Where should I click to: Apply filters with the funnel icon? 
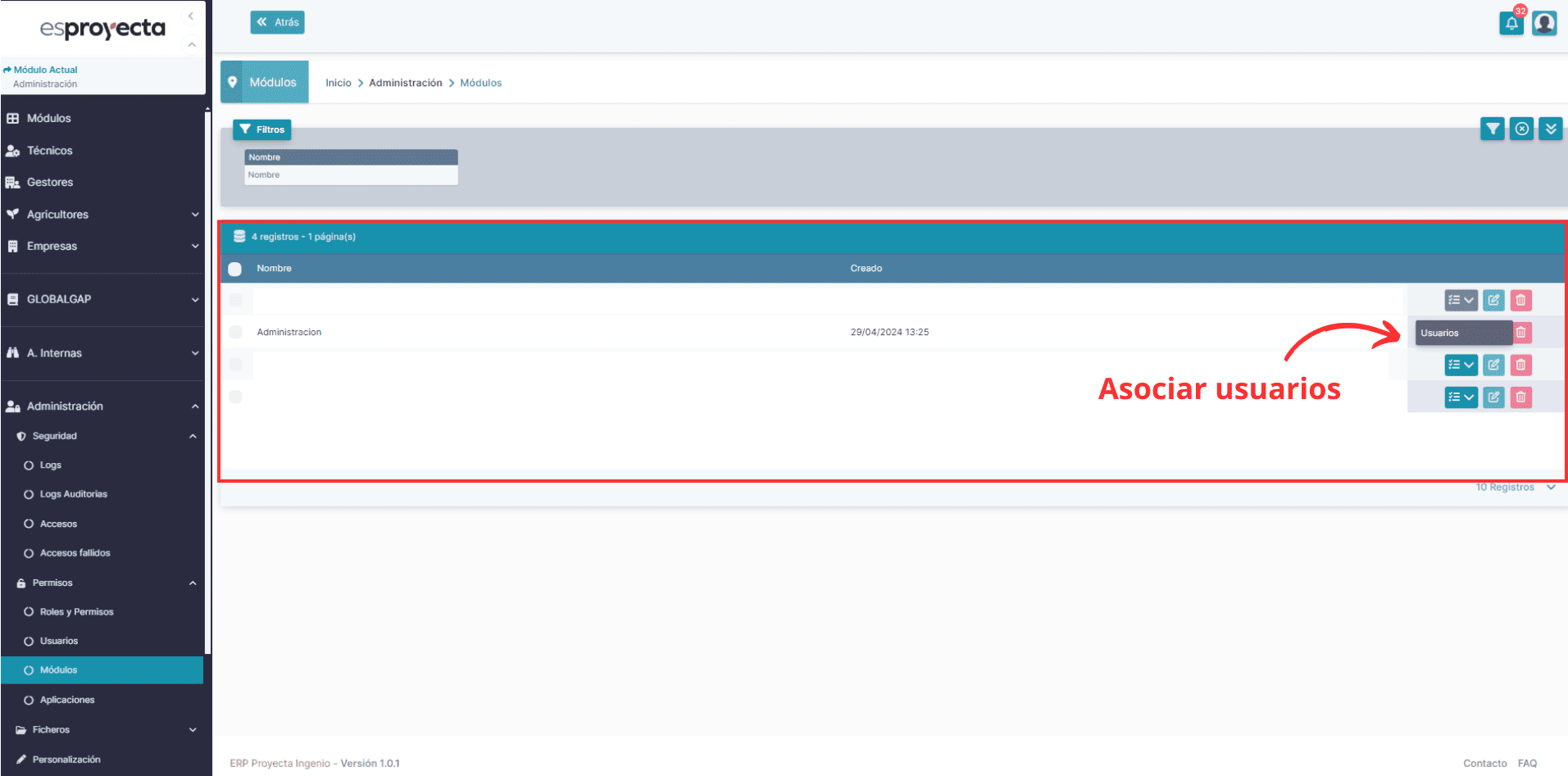click(x=1493, y=129)
